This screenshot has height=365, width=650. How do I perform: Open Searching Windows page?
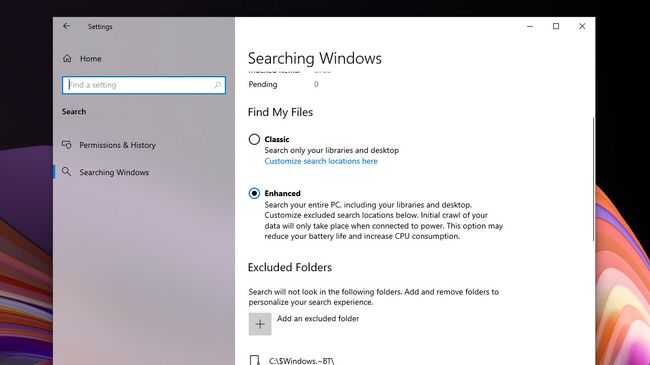coord(114,172)
